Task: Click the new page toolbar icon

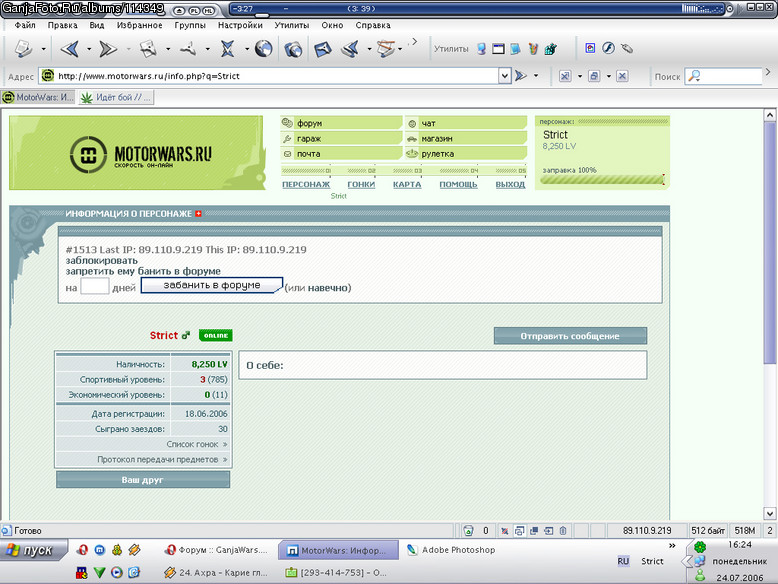Action: (x=23, y=49)
